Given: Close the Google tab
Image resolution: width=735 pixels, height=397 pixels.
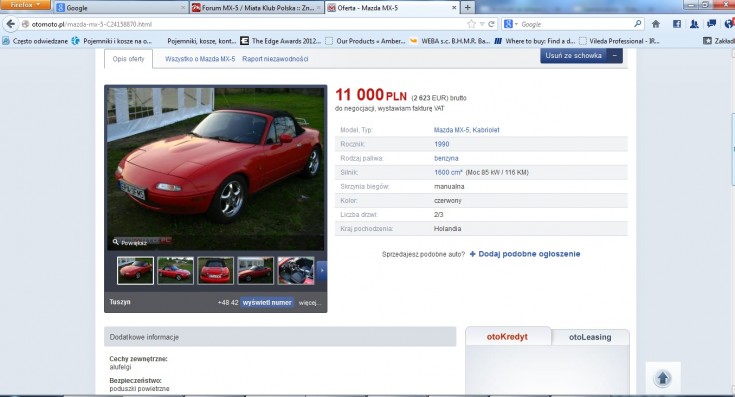Looking at the screenshot, I should [183, 7].
